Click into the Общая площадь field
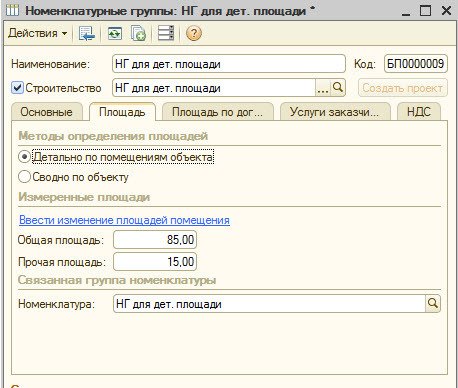 155,240
